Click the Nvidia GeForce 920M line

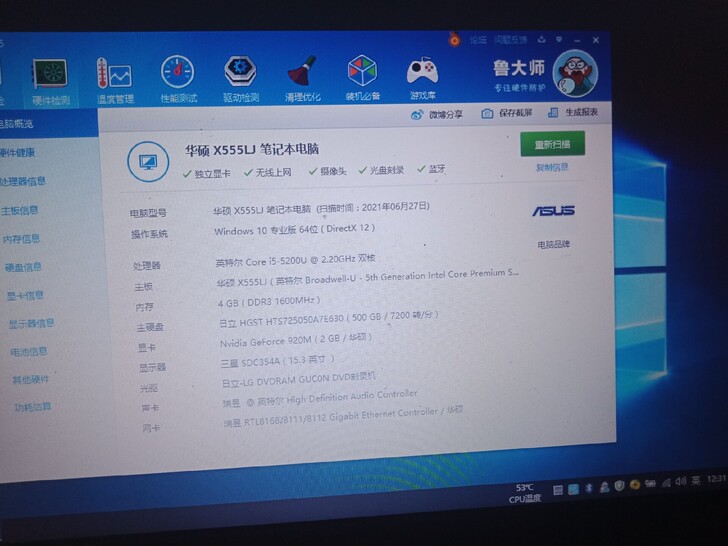(x=296, y=340)
